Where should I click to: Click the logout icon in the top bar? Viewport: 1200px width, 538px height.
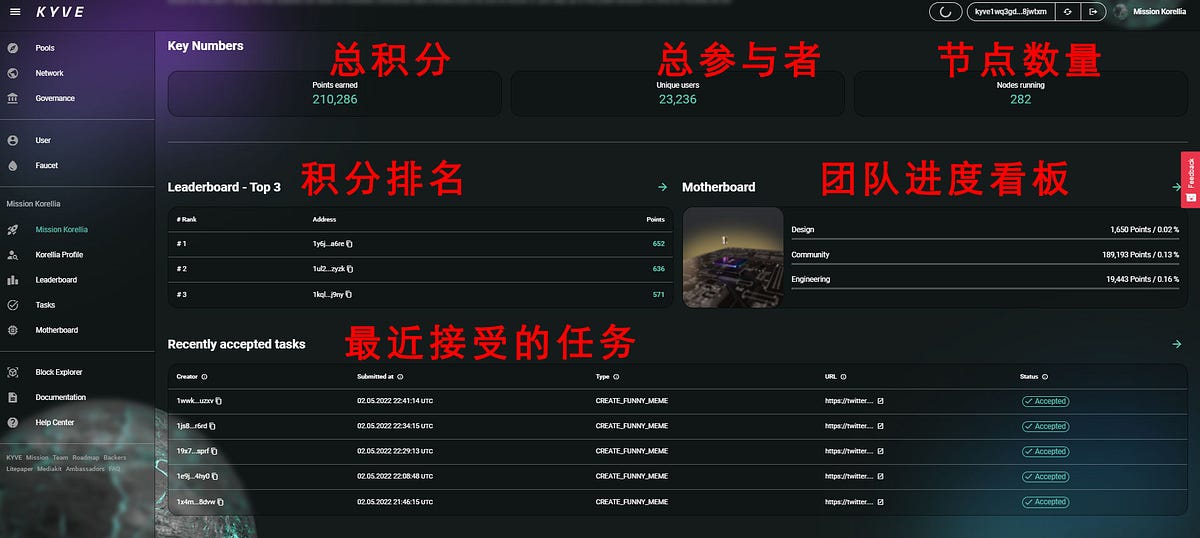(x=1093, y=12)
